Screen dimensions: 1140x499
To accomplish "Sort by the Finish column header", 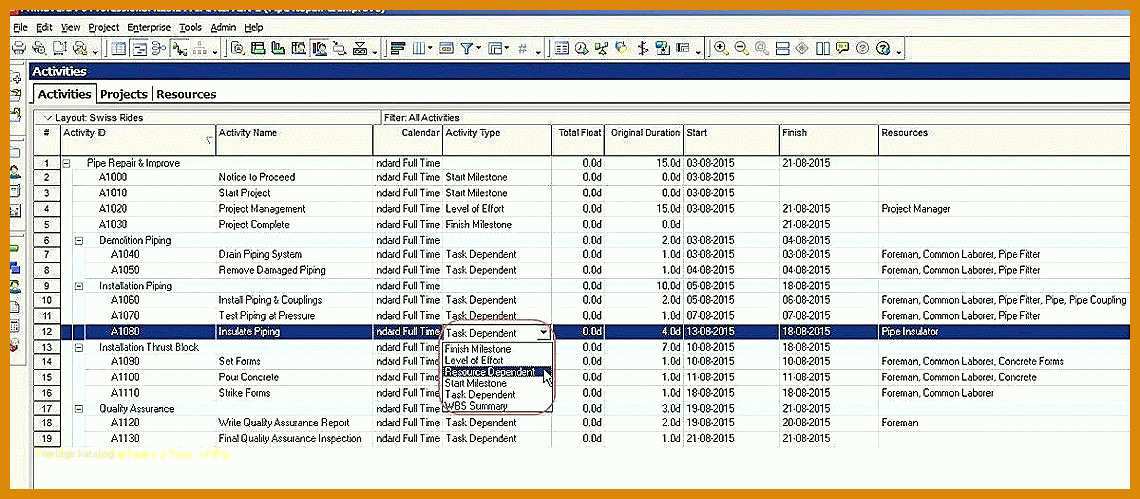I will [829, 139].
